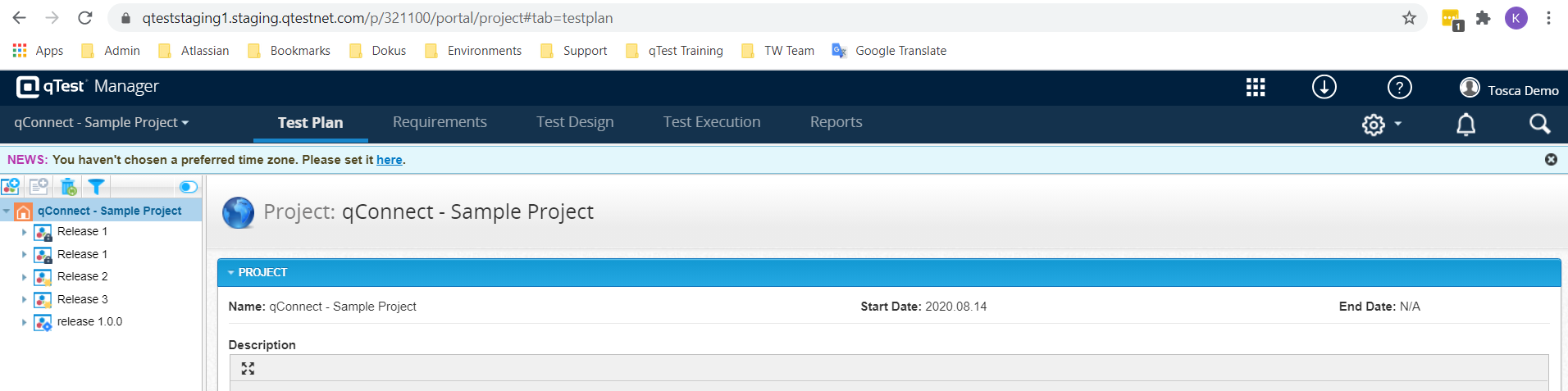
Task: Click the qTest Manager logo
Action: click(88, 86)
